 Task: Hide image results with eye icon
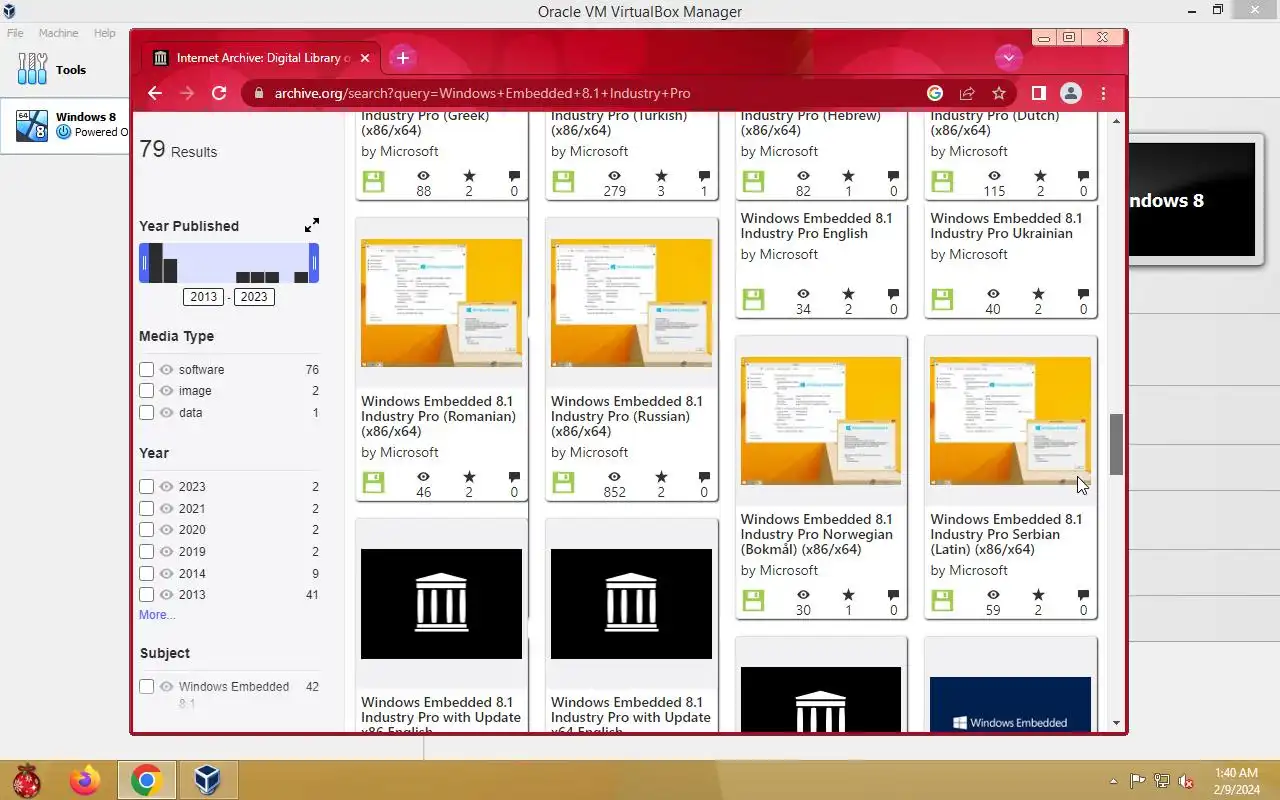[x=166, y=391]
